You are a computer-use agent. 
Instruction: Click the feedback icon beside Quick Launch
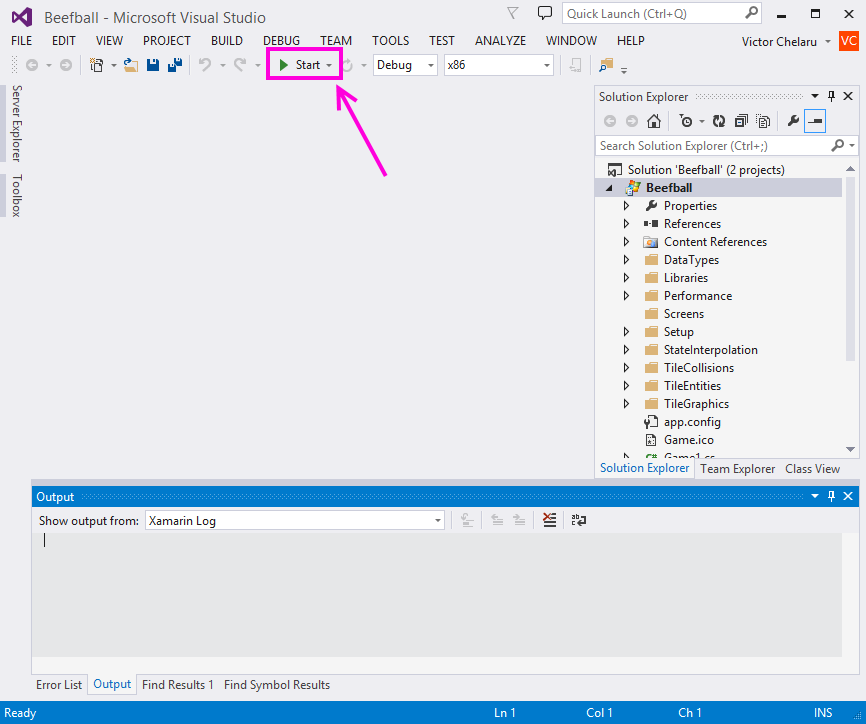(x=544, y=14)
